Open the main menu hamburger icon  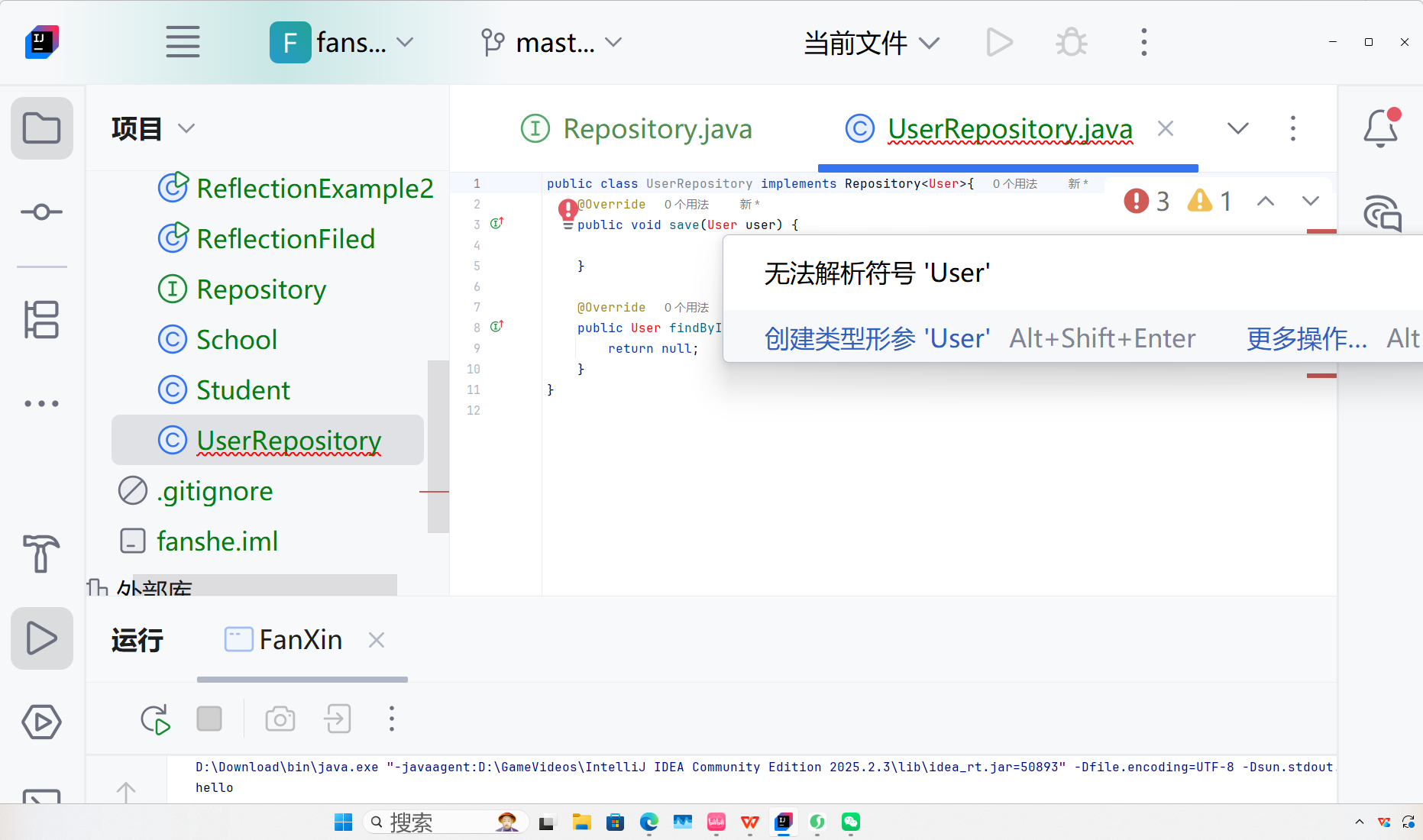click(x=182, y=42)
